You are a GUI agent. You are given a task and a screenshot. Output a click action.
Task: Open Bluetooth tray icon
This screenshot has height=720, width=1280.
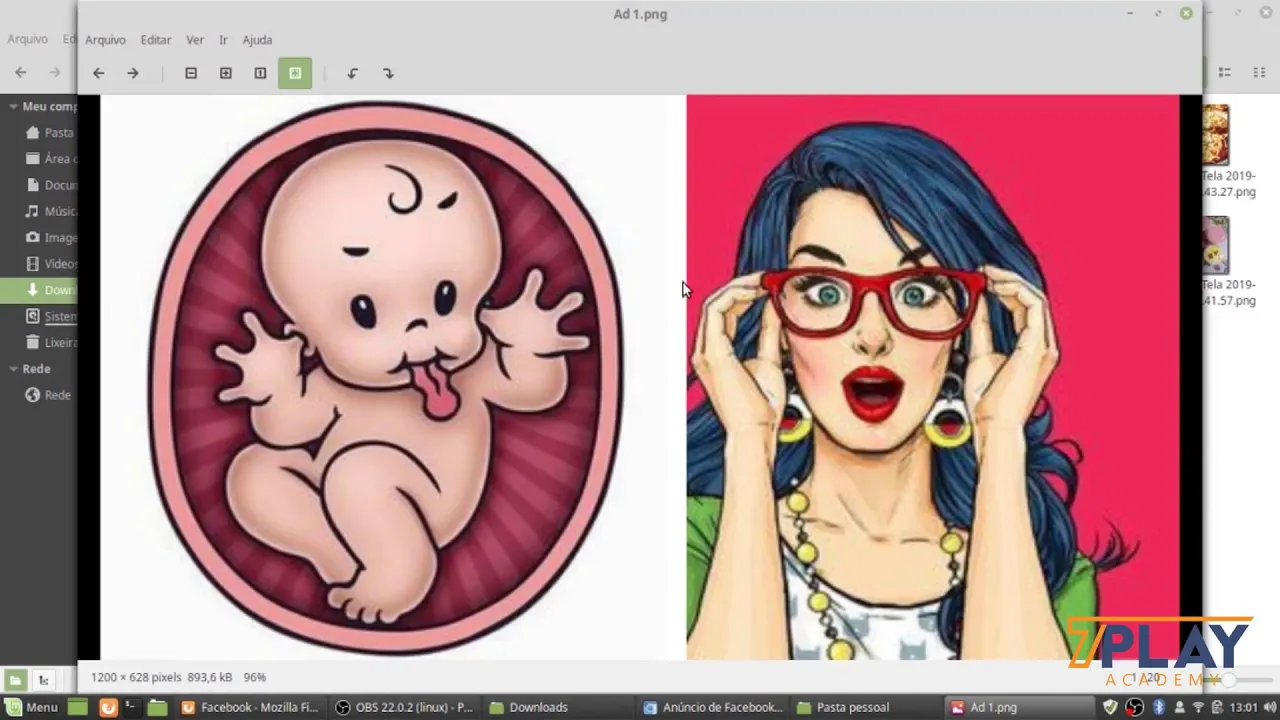(1160, 707)
